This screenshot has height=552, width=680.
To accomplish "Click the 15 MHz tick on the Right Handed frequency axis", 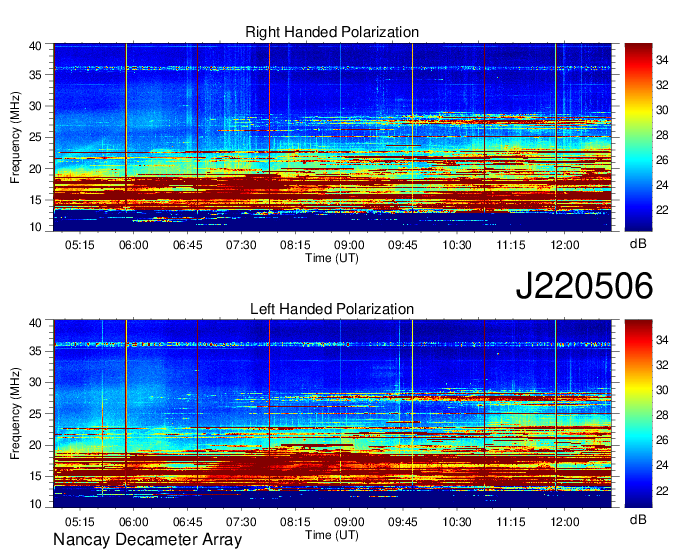I will point(35,200).
